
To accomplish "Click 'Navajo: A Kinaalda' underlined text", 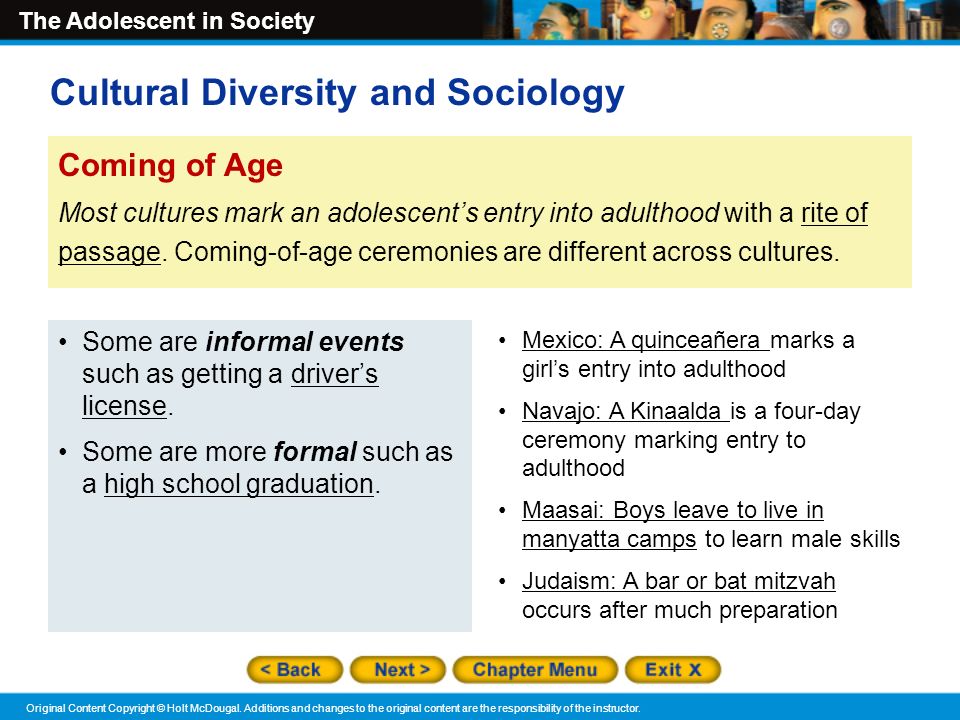I will click(x=625, y=411).
